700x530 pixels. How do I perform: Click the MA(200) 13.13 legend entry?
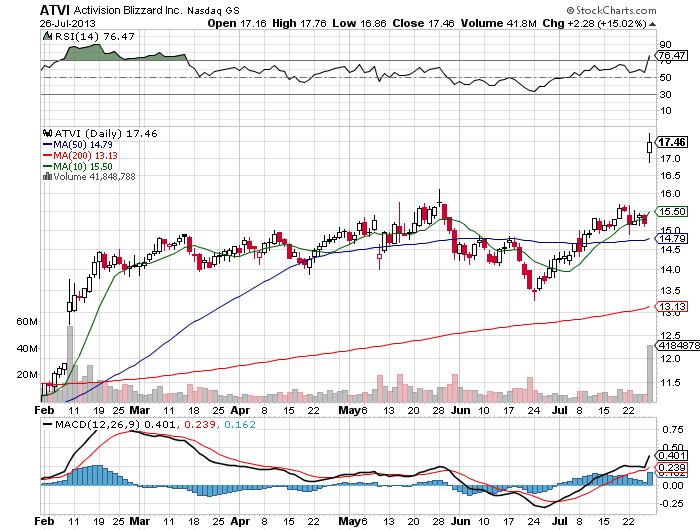click(80, 155)
